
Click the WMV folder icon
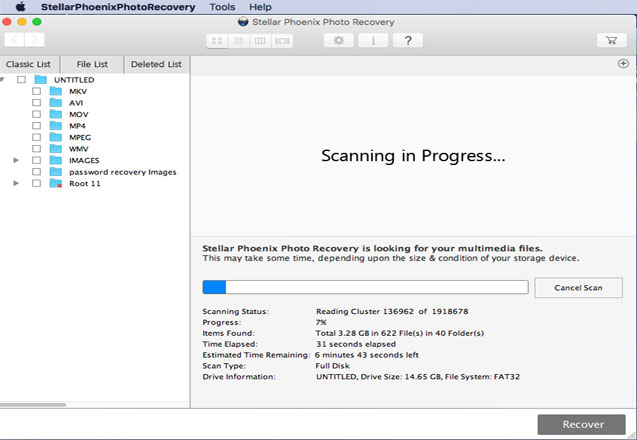(56, 148)
